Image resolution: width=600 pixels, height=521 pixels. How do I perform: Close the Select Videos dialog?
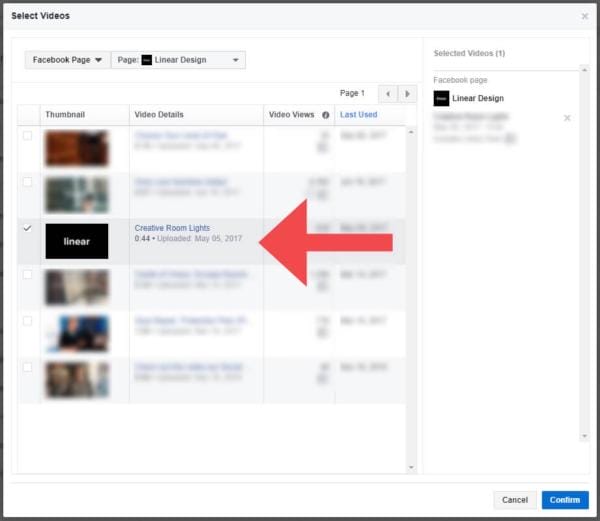tap(585, 16)
